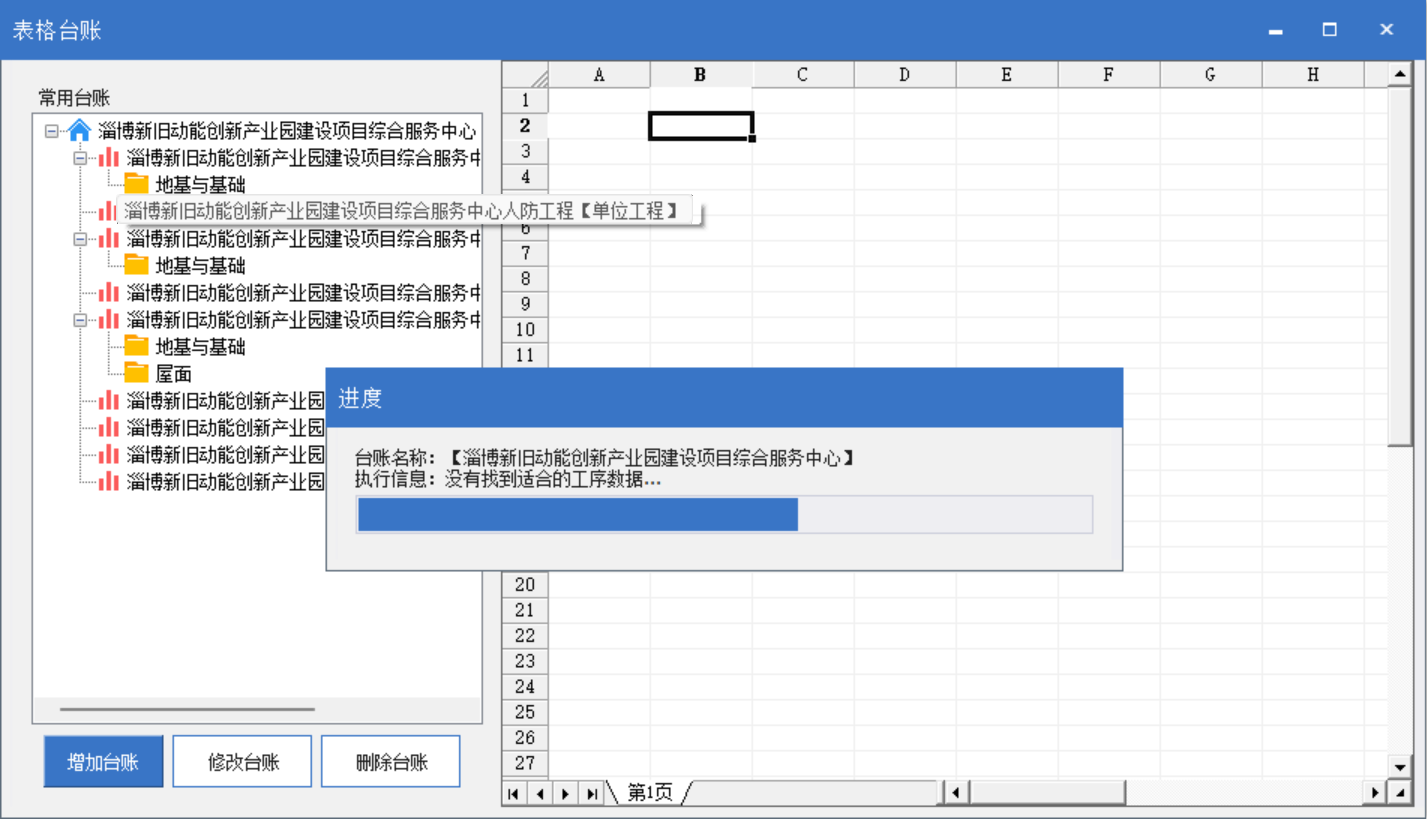Click row header 10 in the spreadsheet
This screenshot has height=819, width=1427.
point(523,330)
